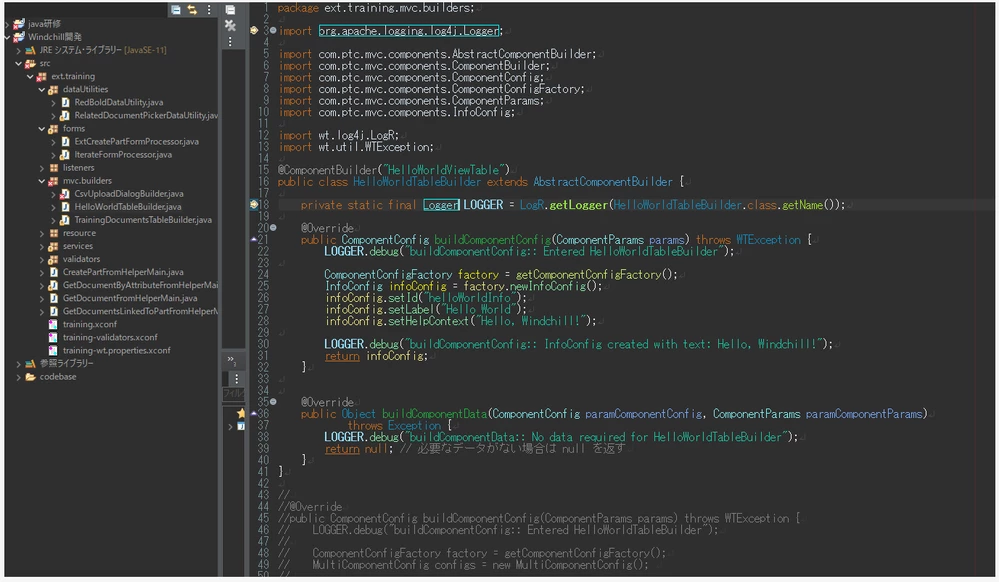Collapse the forms package

42,128
